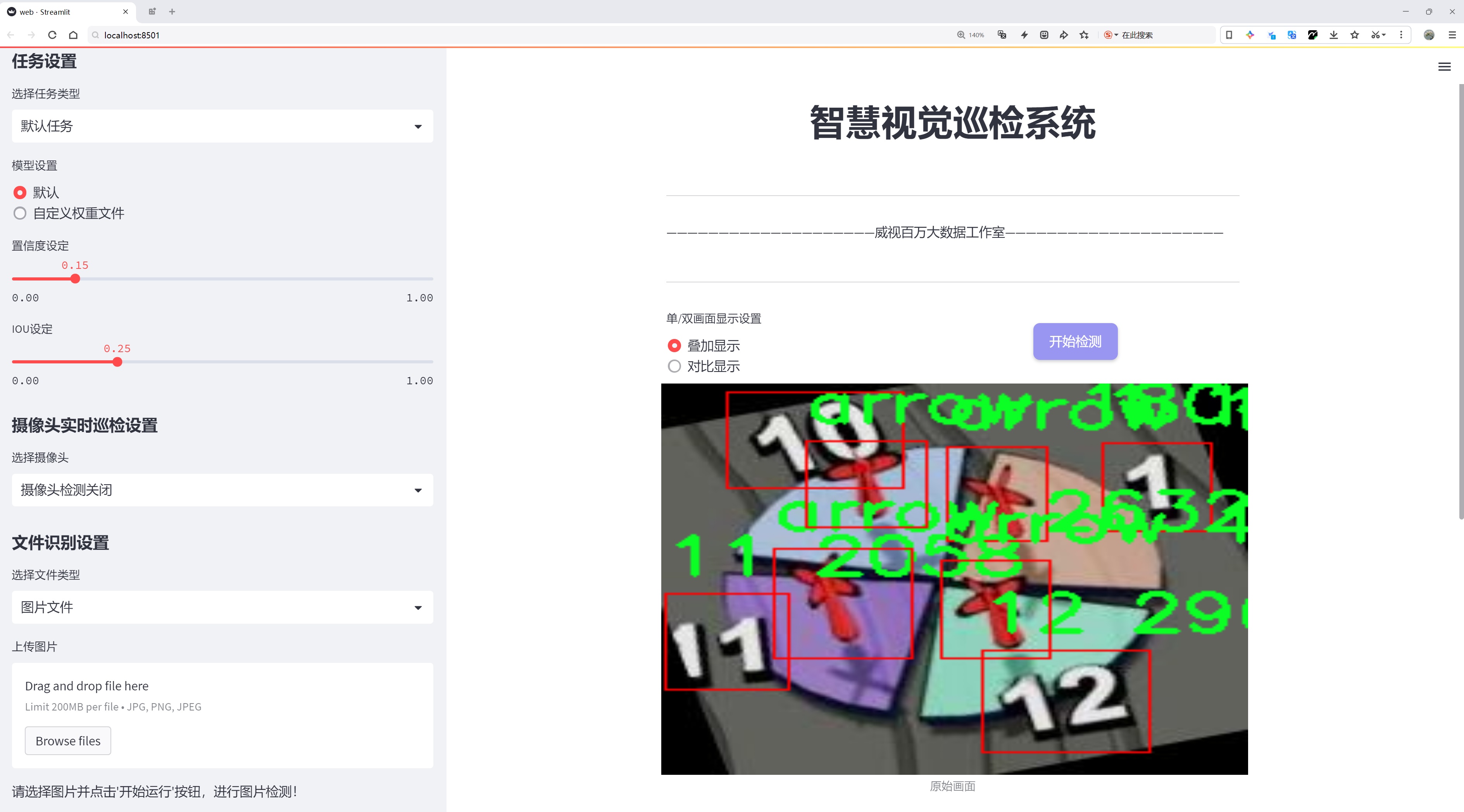Open the blue notification extension icon
Screen dimensions: 1464x812
[1271, 34]
